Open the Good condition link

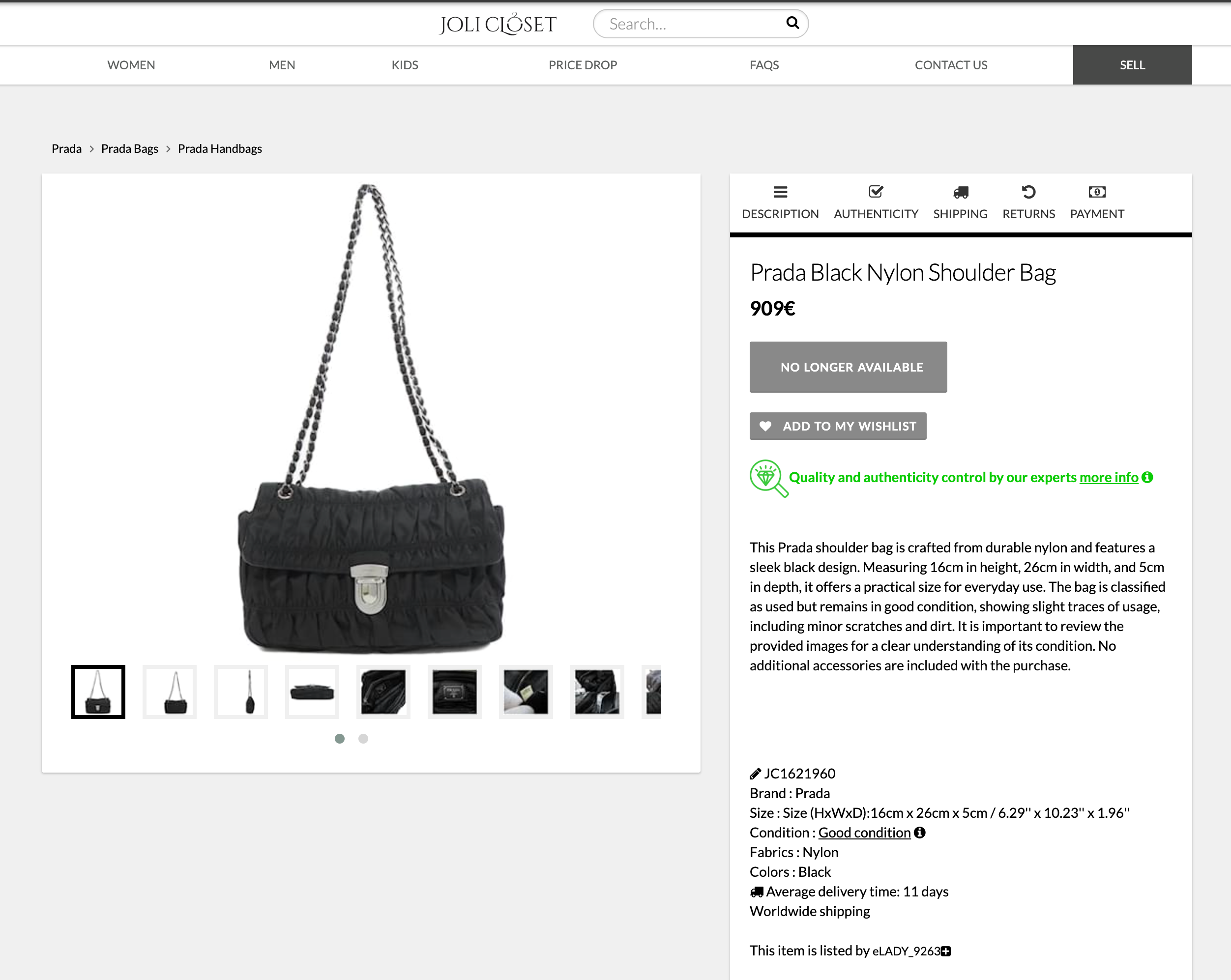(x=864, y=833)
